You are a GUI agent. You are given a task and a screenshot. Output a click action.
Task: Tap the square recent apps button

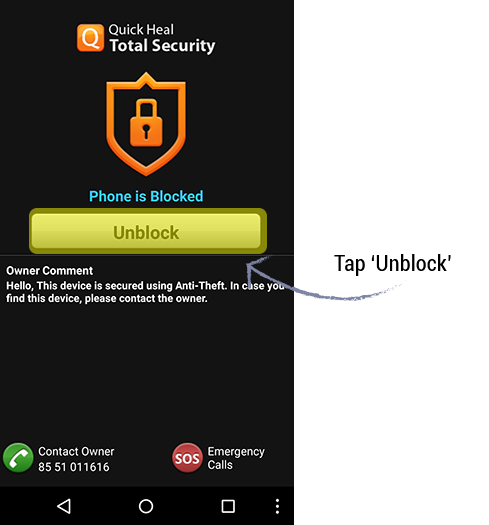(x=228, y=506)
